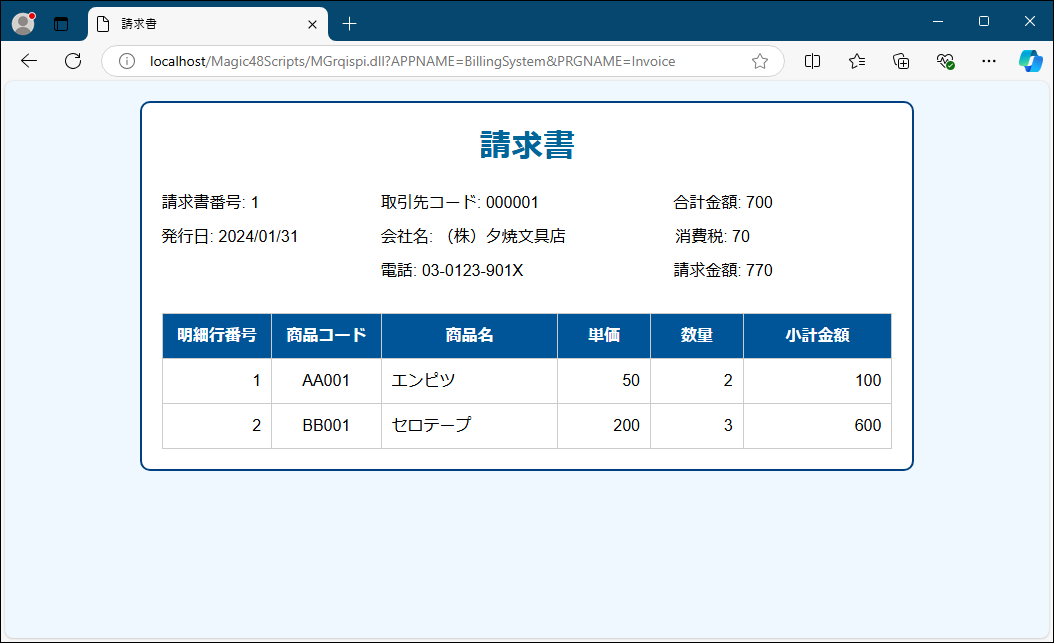This screenshot has height=643, width=1054.
Task: Add this page to favorites with star icon
Action: click(759, 61)
